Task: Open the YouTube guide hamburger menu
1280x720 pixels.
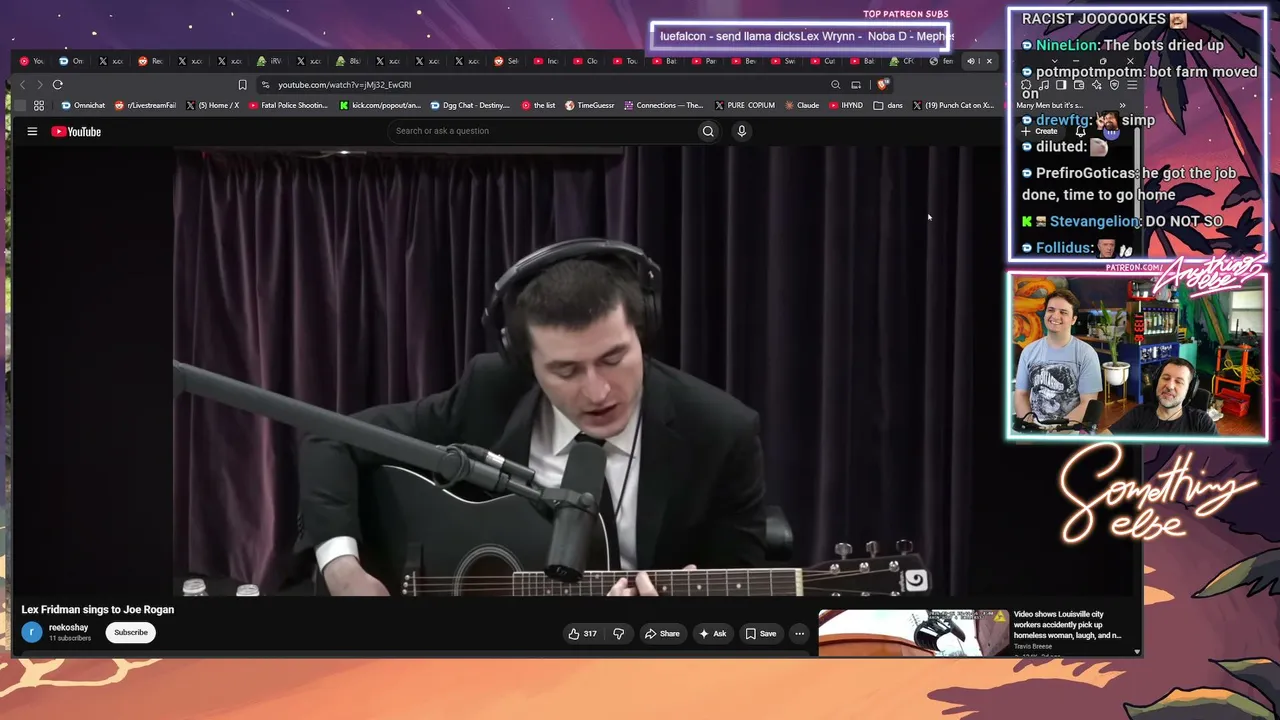Action: pyautogui.click(x=32, y=131)
